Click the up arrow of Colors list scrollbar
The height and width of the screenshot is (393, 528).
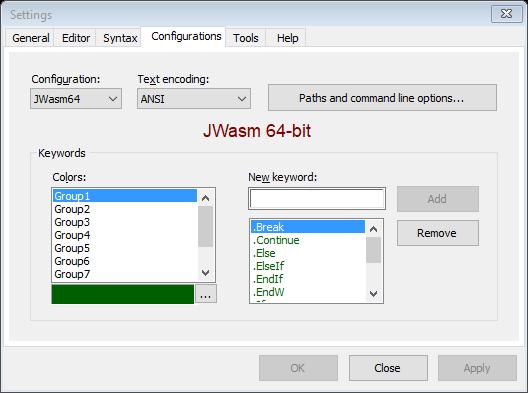[205, 198]
